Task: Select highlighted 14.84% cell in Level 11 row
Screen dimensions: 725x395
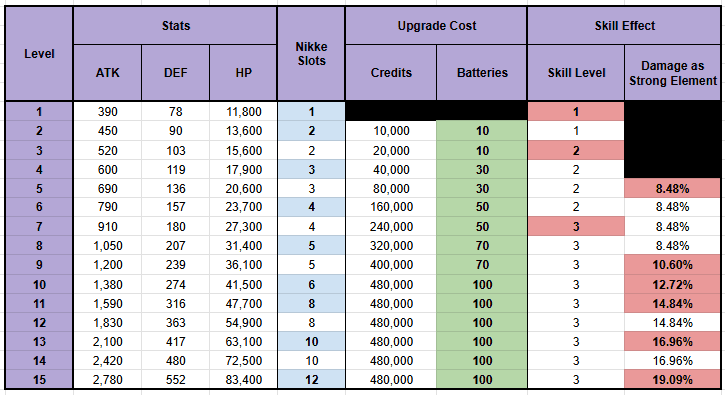Action: click(x=673, y=303)
